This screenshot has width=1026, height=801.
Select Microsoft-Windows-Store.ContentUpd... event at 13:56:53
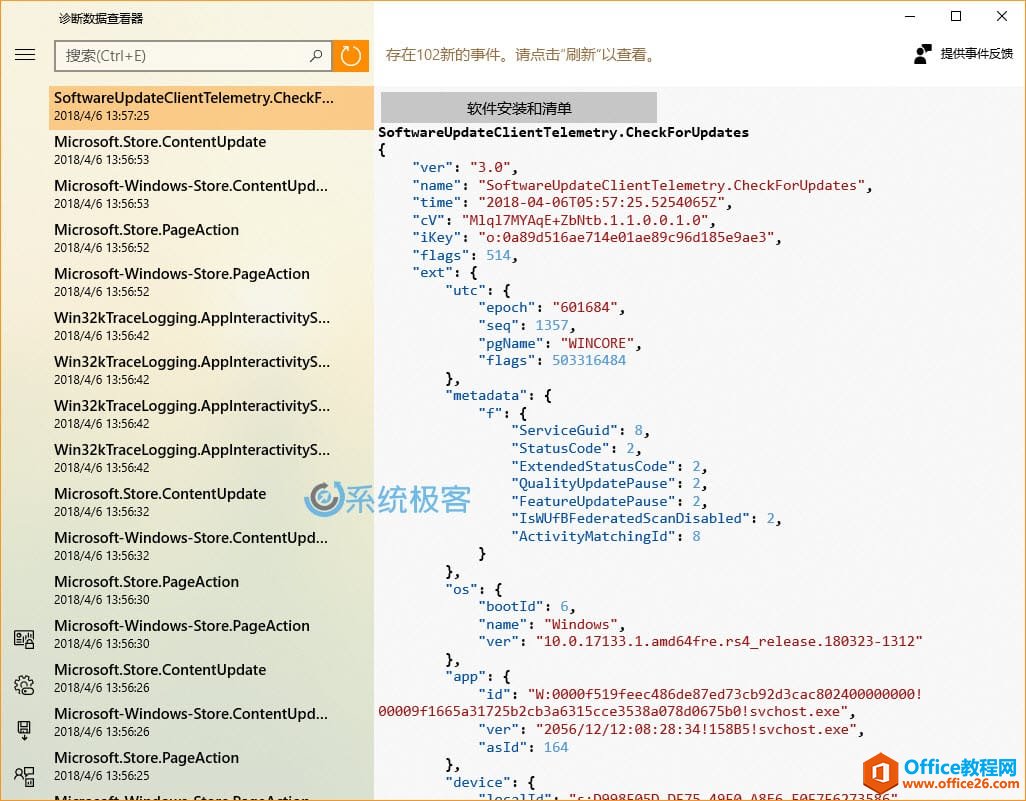(211, 195)
